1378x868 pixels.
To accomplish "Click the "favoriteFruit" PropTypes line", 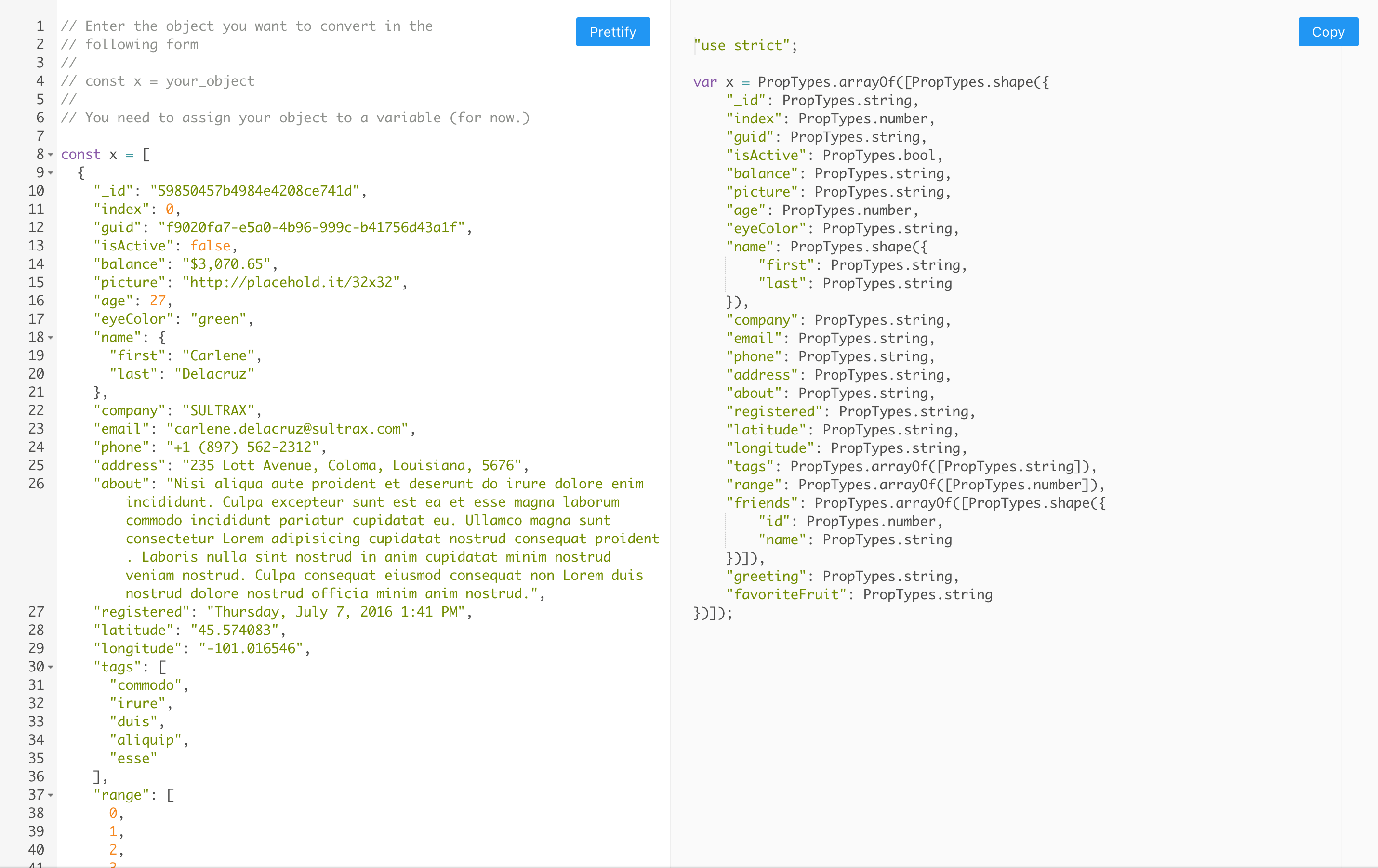I will coord(859,595).
